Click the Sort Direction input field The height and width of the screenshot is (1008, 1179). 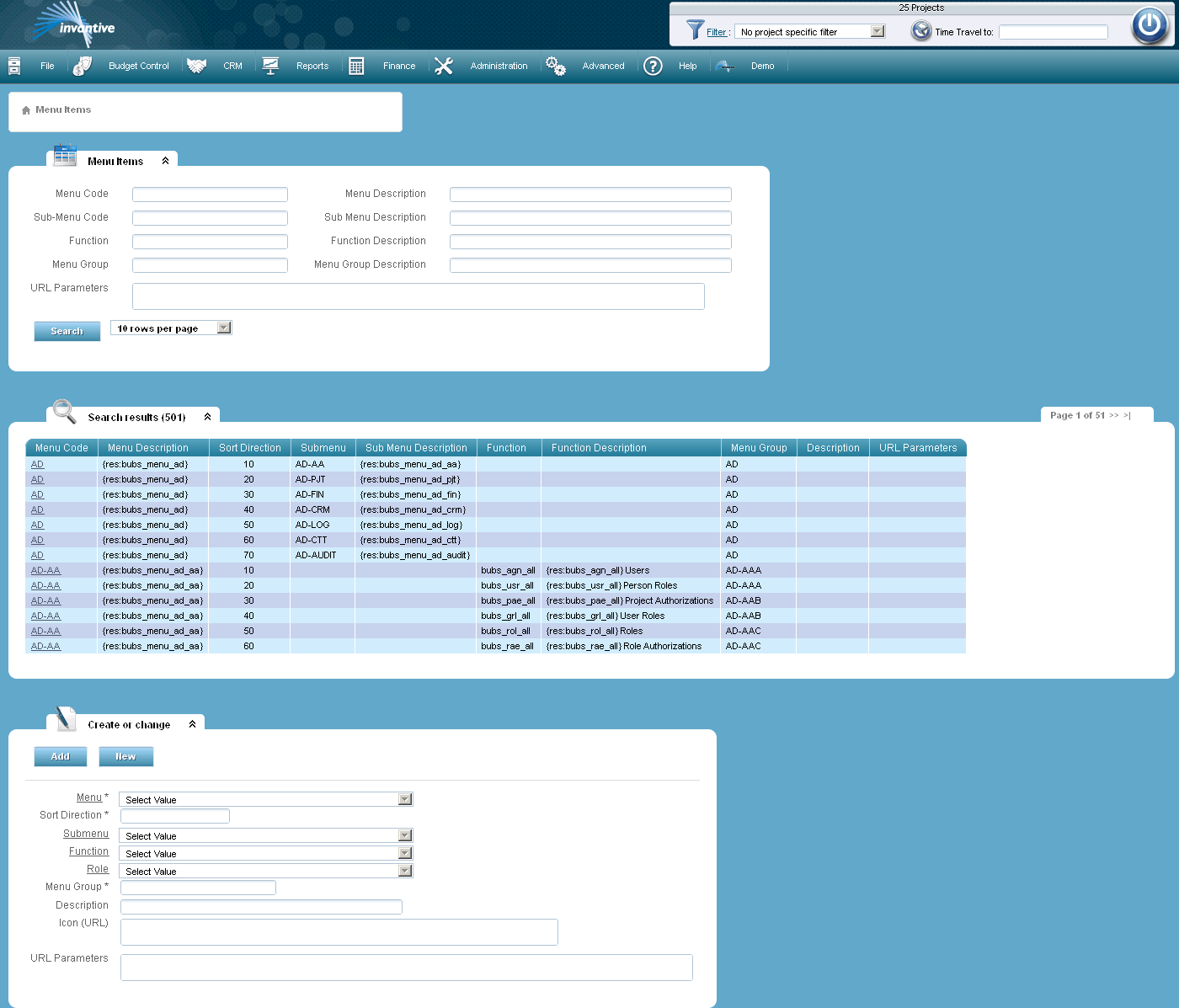pyautogui.click(x=175, y=816)
